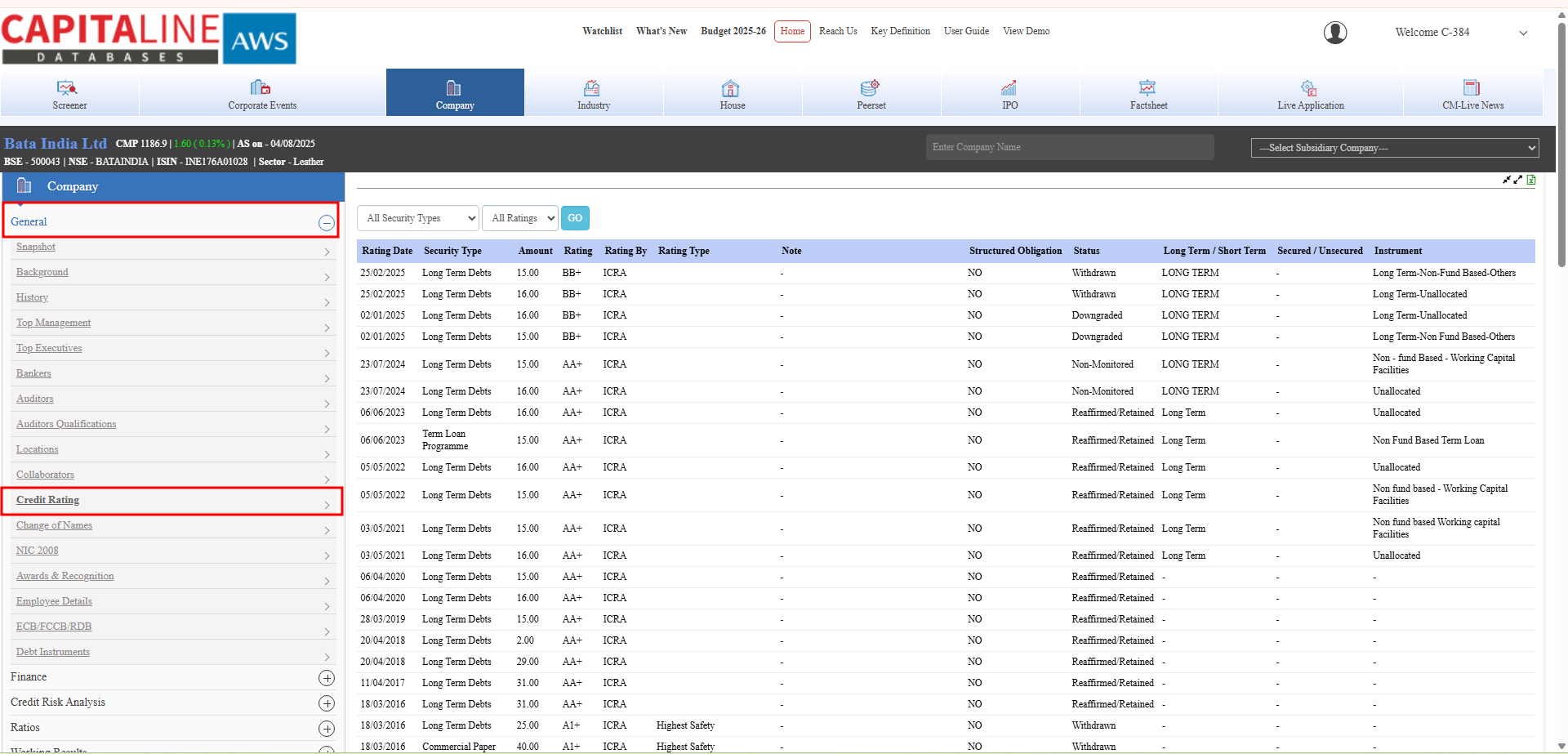
Task: Click the Export to Excel icon
Action: click(x=1531, y=180)
